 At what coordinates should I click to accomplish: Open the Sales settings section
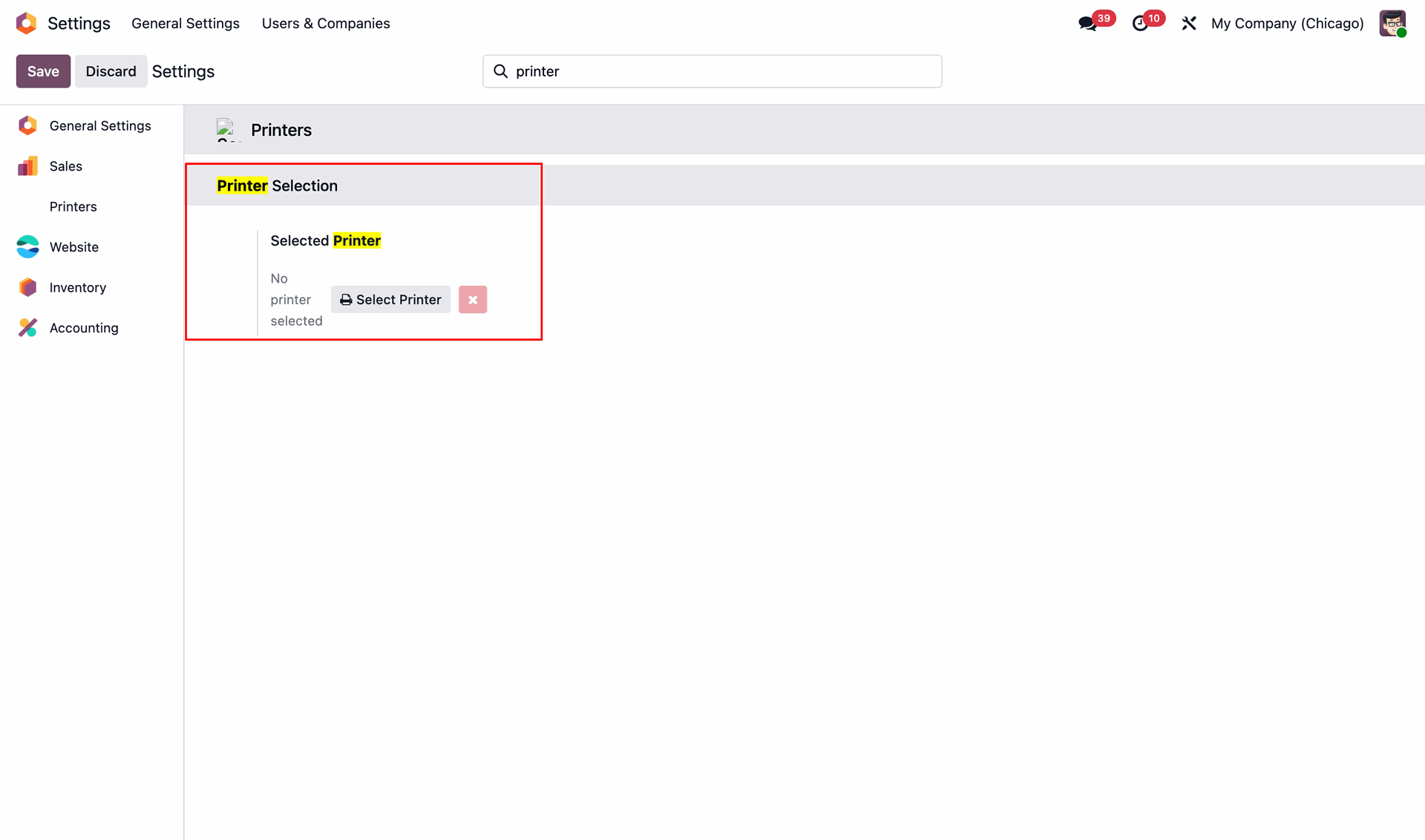tap(65, 166)
